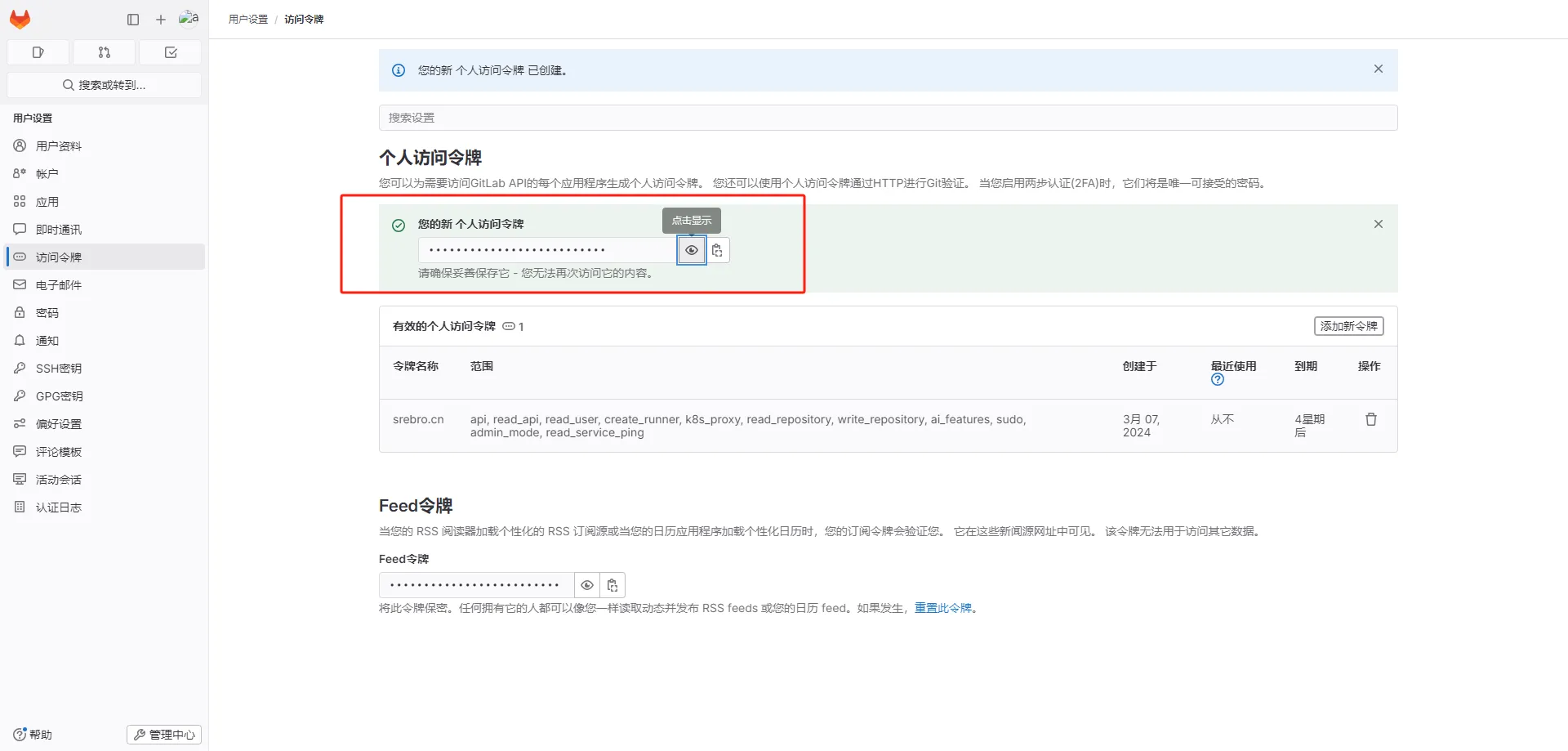Open the create new plus menu

(x=161, y=20)
